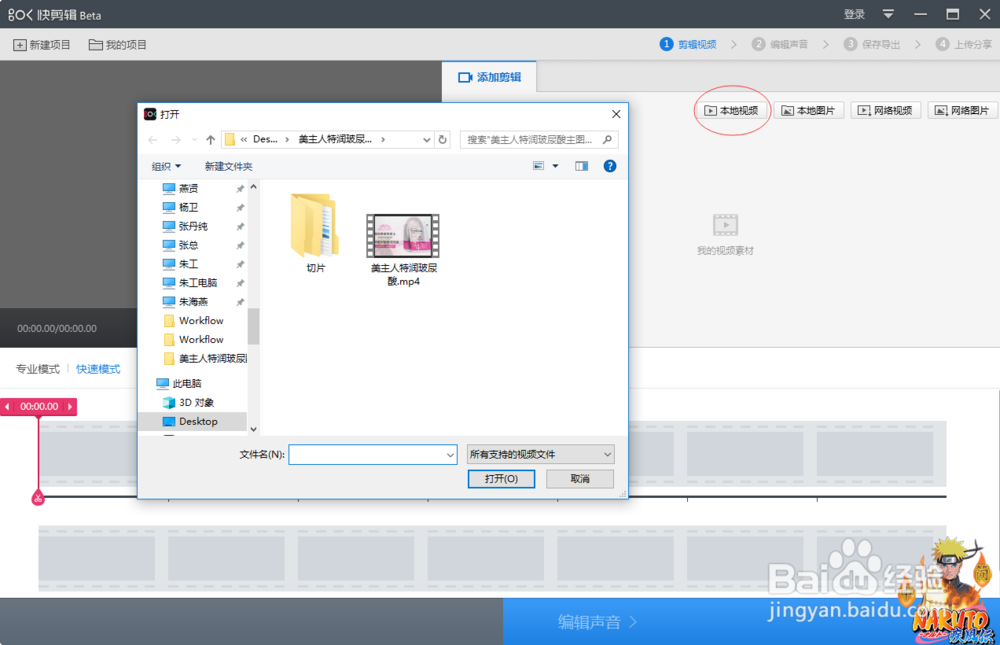Toggle the preview pane icon

pos(582,166)
